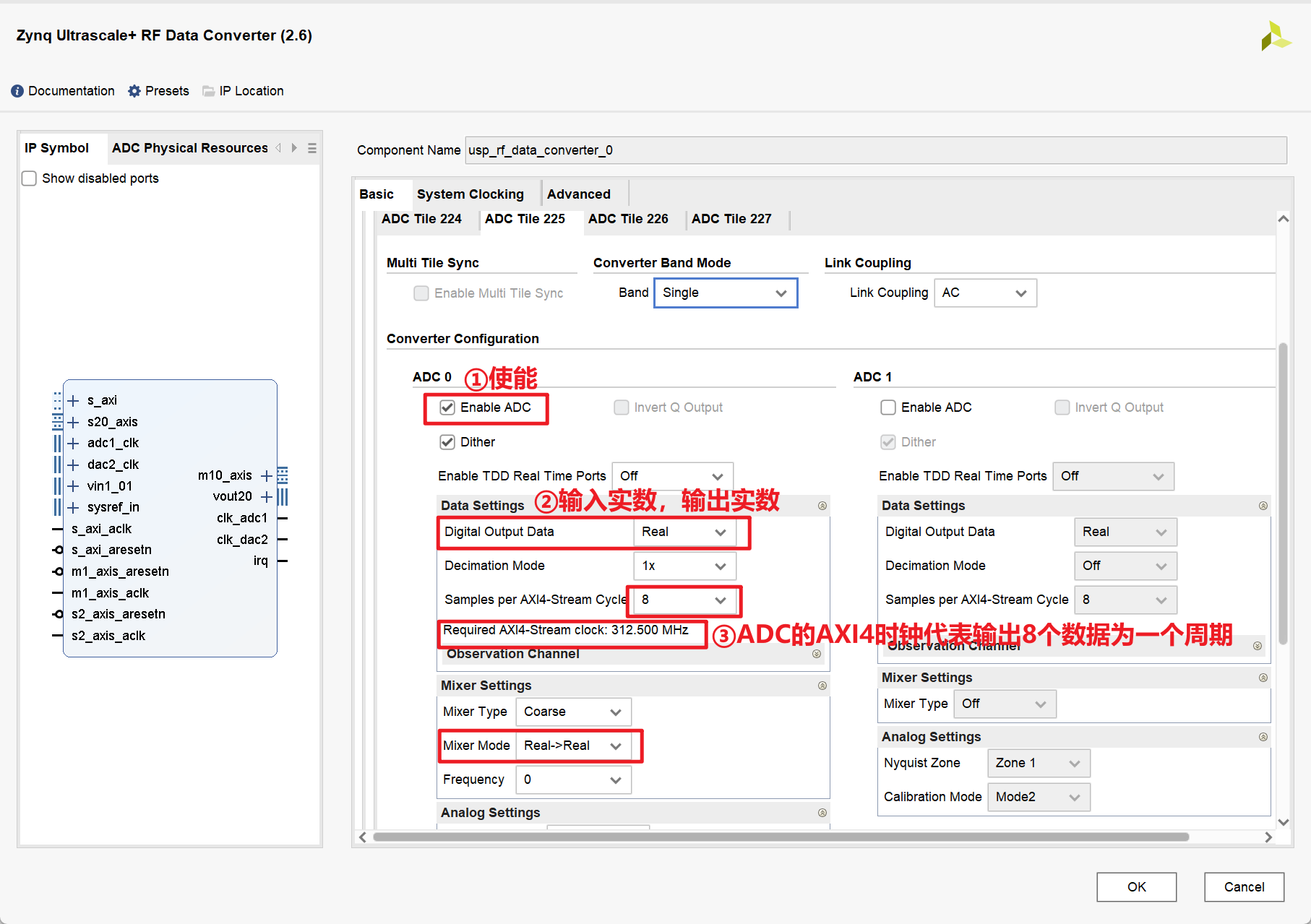Viewport: 1311px width, 924px height.
Task: Open the mixer Frequency dropdown
Action: pos(574,780)
